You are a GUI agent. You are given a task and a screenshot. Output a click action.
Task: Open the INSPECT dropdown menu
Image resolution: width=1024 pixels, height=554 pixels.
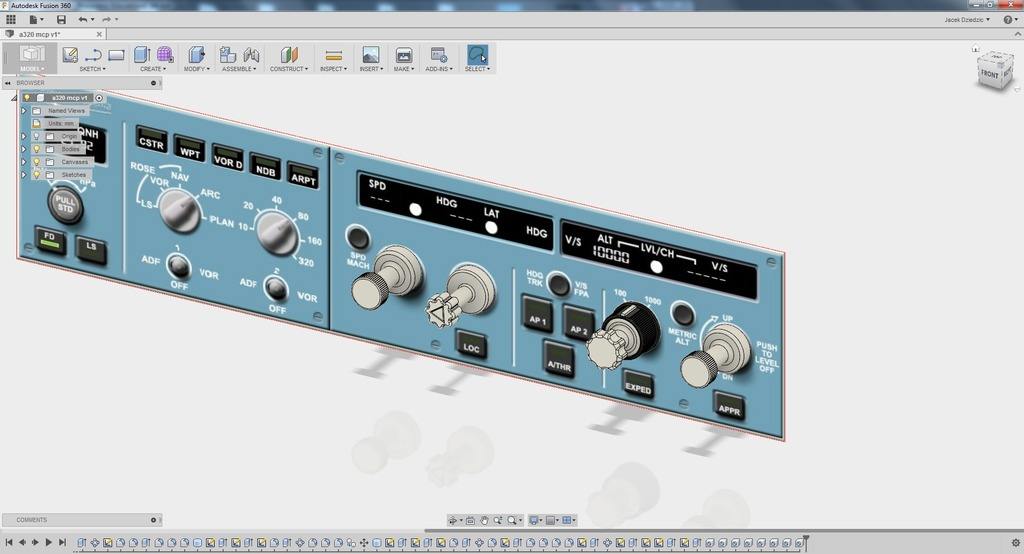coord(334,69)
